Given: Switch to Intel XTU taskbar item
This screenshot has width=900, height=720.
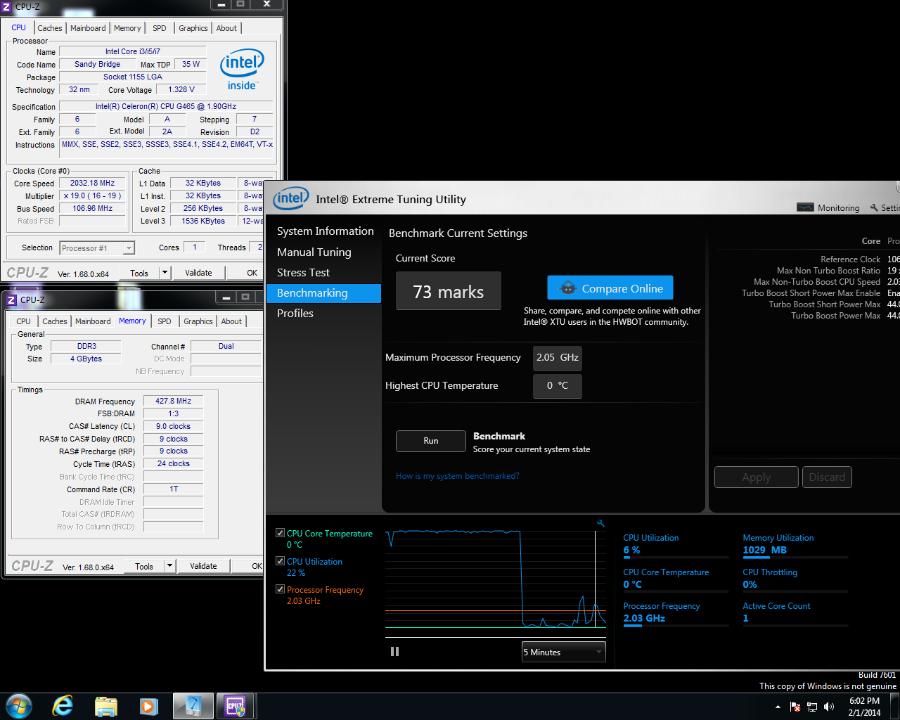Looking at the screenshot, I should (x=193, y=706).
